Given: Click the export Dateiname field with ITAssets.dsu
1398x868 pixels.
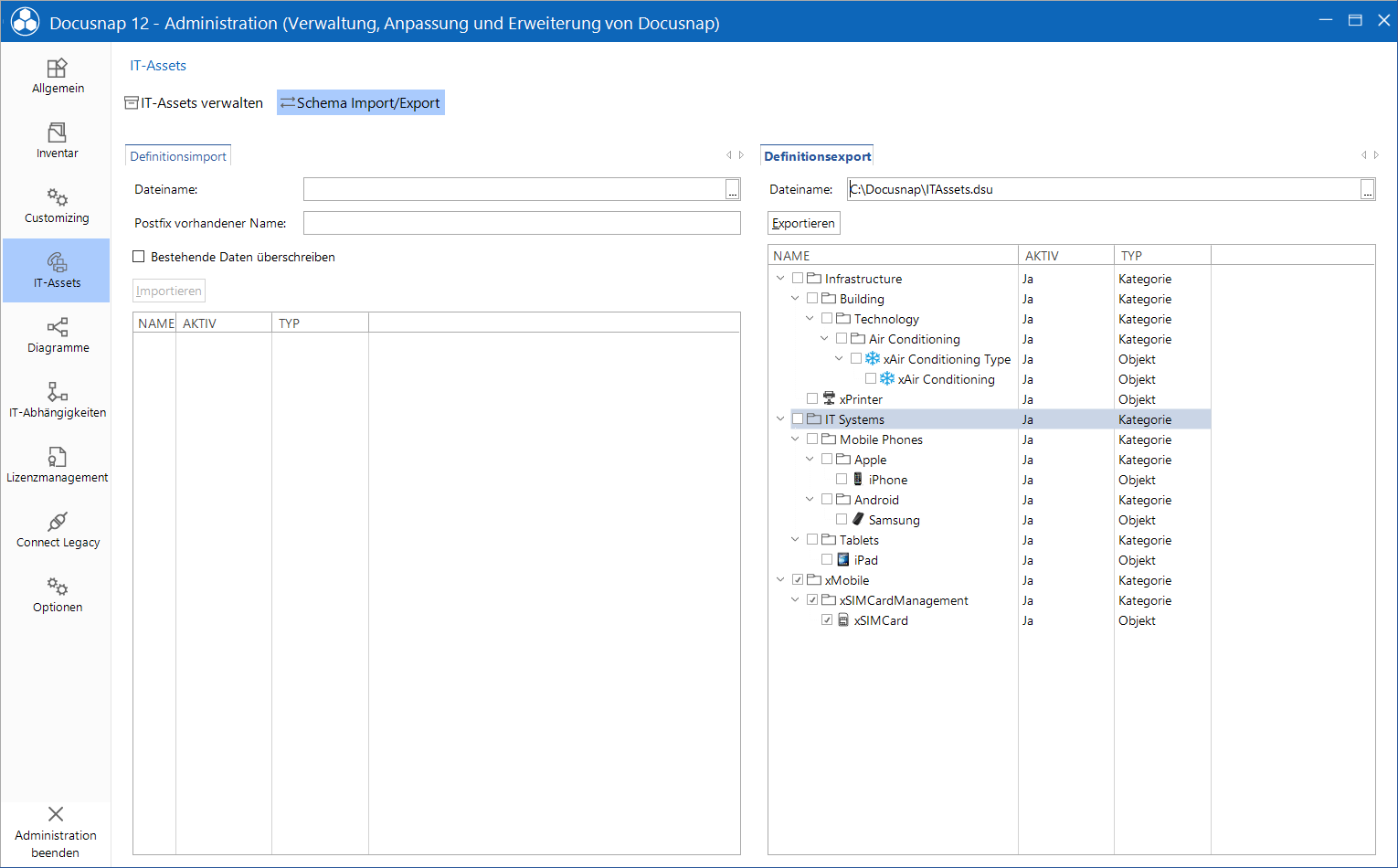Looking at the screenshot, I should click(x=1104, y=189).
